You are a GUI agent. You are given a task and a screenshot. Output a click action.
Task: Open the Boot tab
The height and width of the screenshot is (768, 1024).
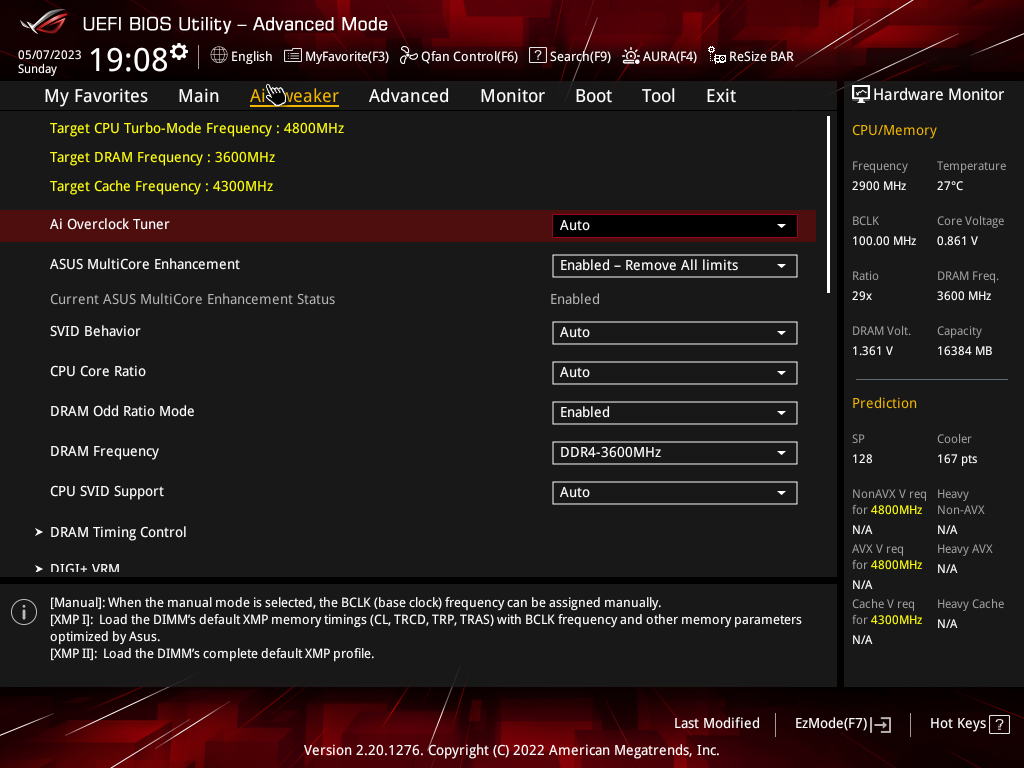[593, 96]
